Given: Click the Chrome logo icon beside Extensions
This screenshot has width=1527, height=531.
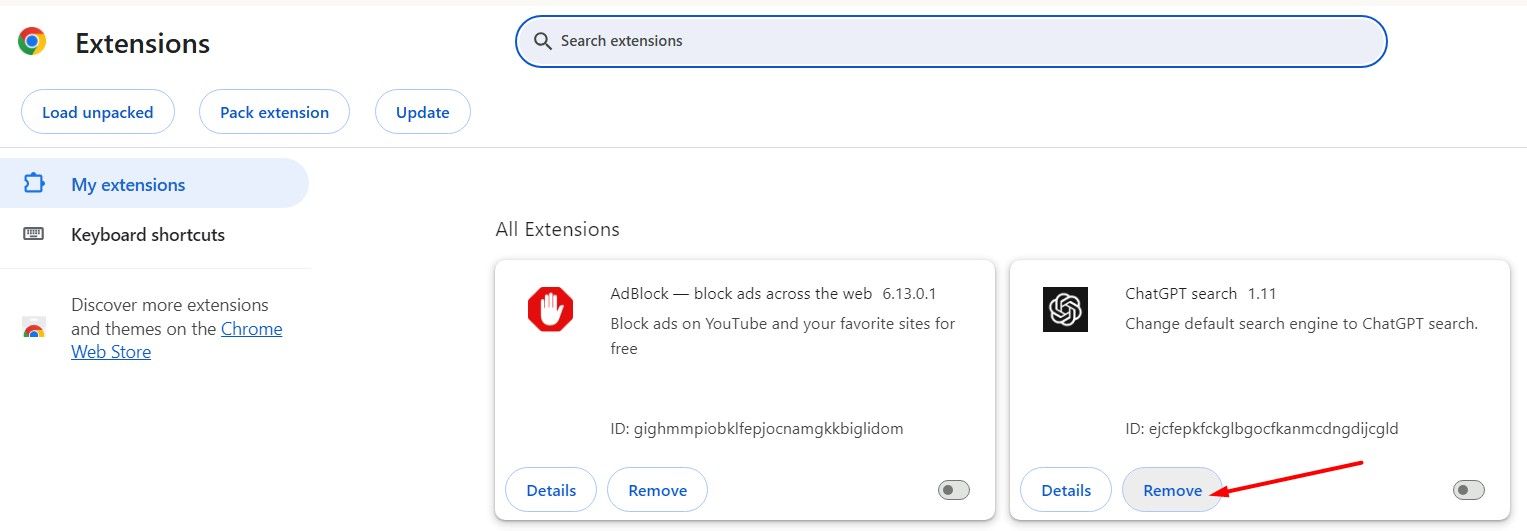Looking at the screenshot, I should tap(32, 41).
